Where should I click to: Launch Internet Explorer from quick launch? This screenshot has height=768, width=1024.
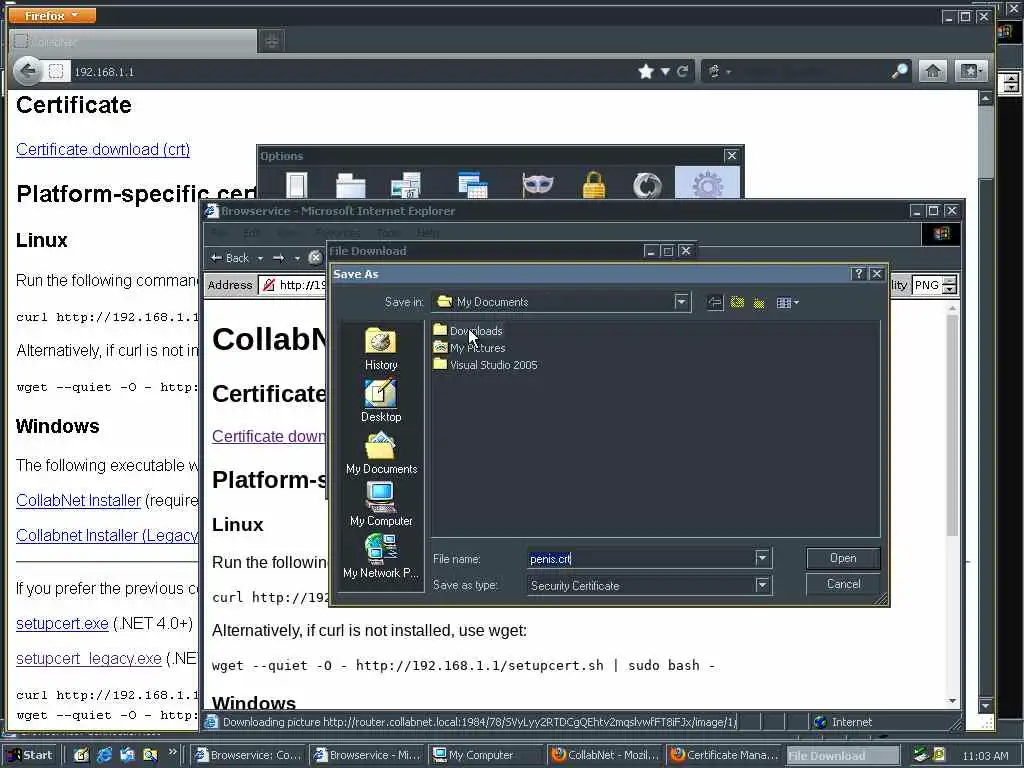pos(104,755)
